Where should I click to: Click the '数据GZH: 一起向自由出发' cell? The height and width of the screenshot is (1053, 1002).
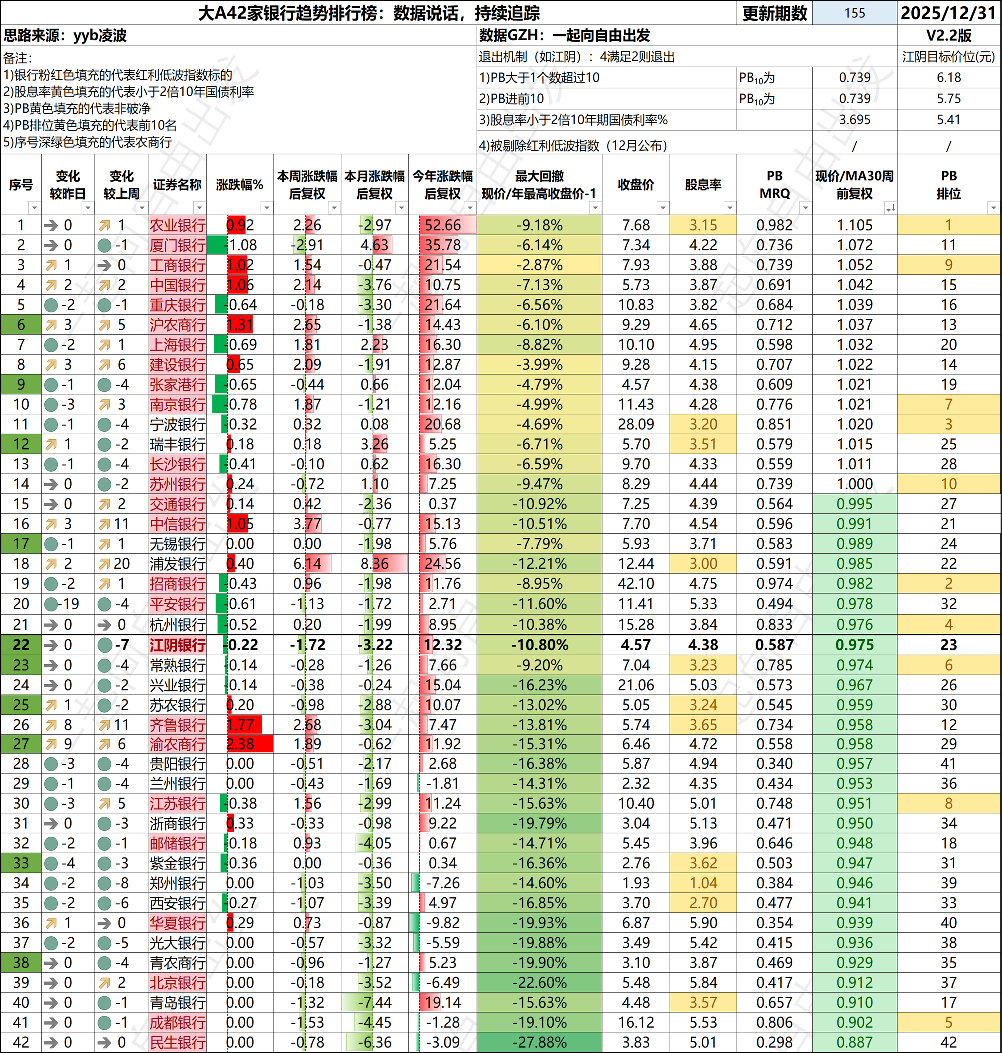click(687, 36)
